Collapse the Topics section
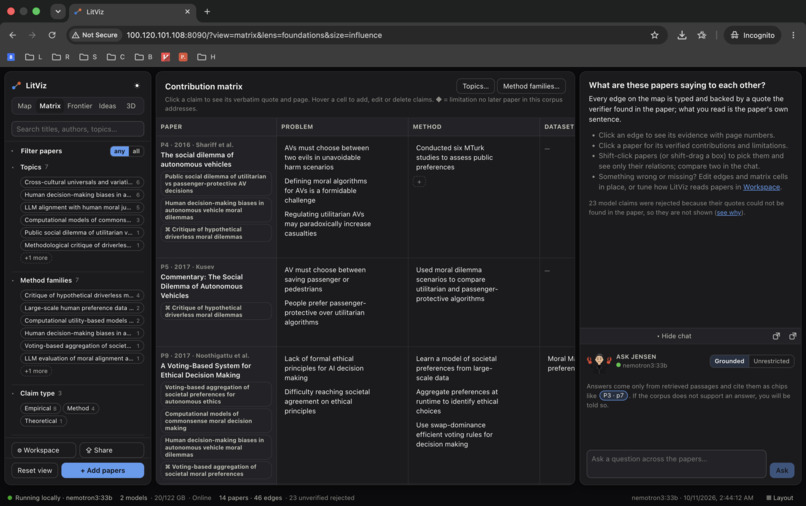806x506 pixels. click(x=30, y=167)
